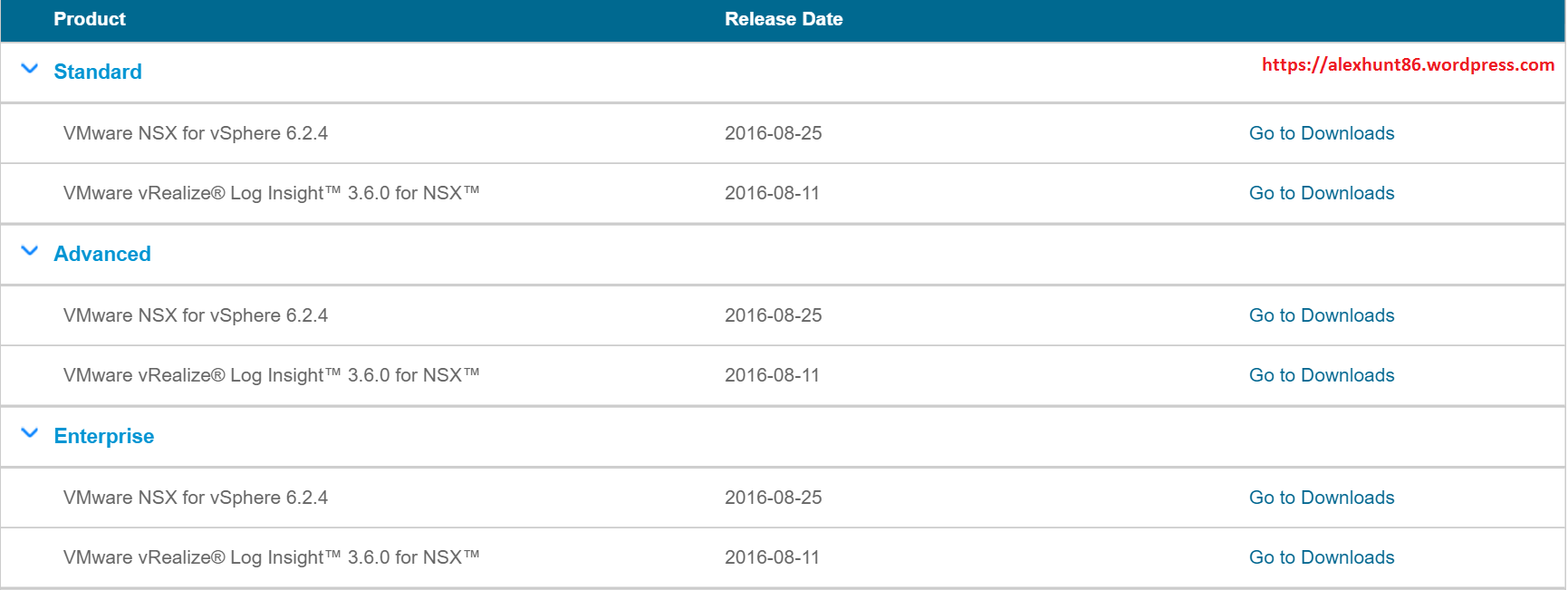Screen dimensions: 1568x590
Task: Go to Downloads for Enterprise NSX vSphere 6.2.4
Action: click(1321, 498)
